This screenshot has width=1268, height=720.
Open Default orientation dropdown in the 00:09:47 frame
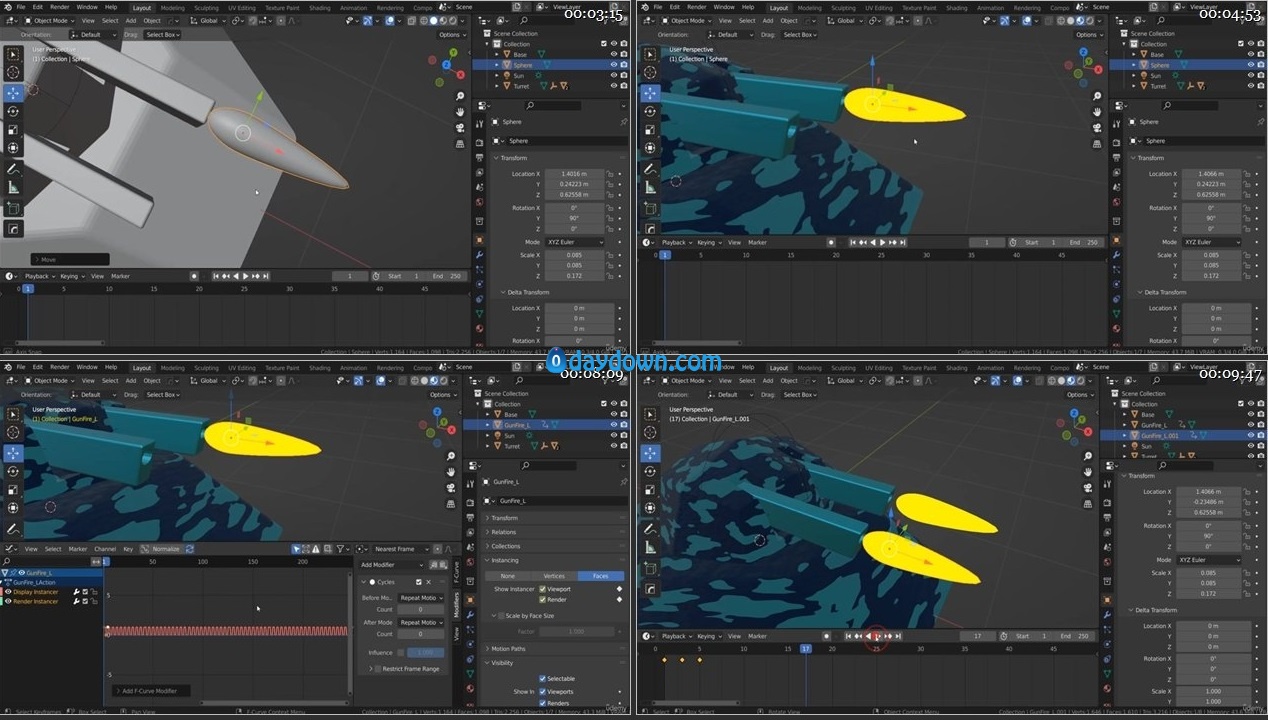tap(731, 395)
